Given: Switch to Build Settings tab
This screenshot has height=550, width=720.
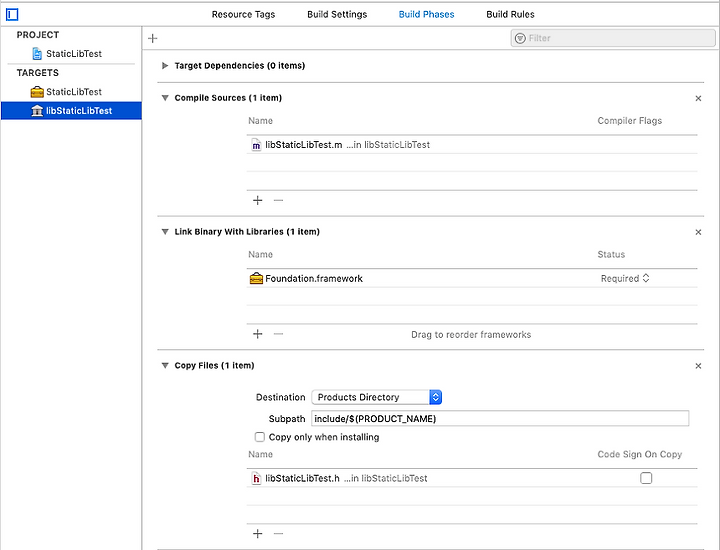Looking at the screenshot, I should coord(337,14).
